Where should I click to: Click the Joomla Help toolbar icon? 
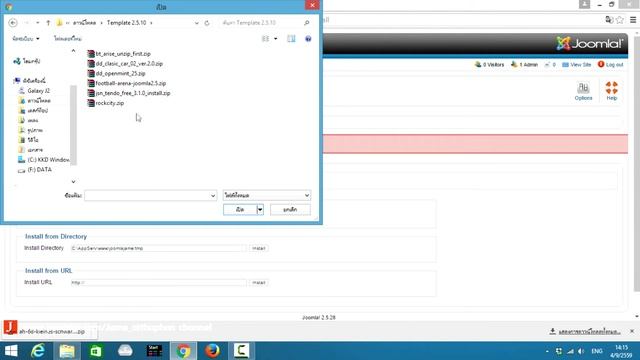coord(611,91)
